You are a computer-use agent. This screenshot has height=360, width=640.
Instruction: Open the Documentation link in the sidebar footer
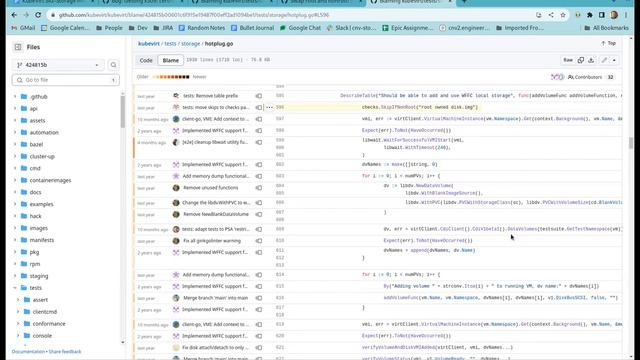click(x=28, y=351)
